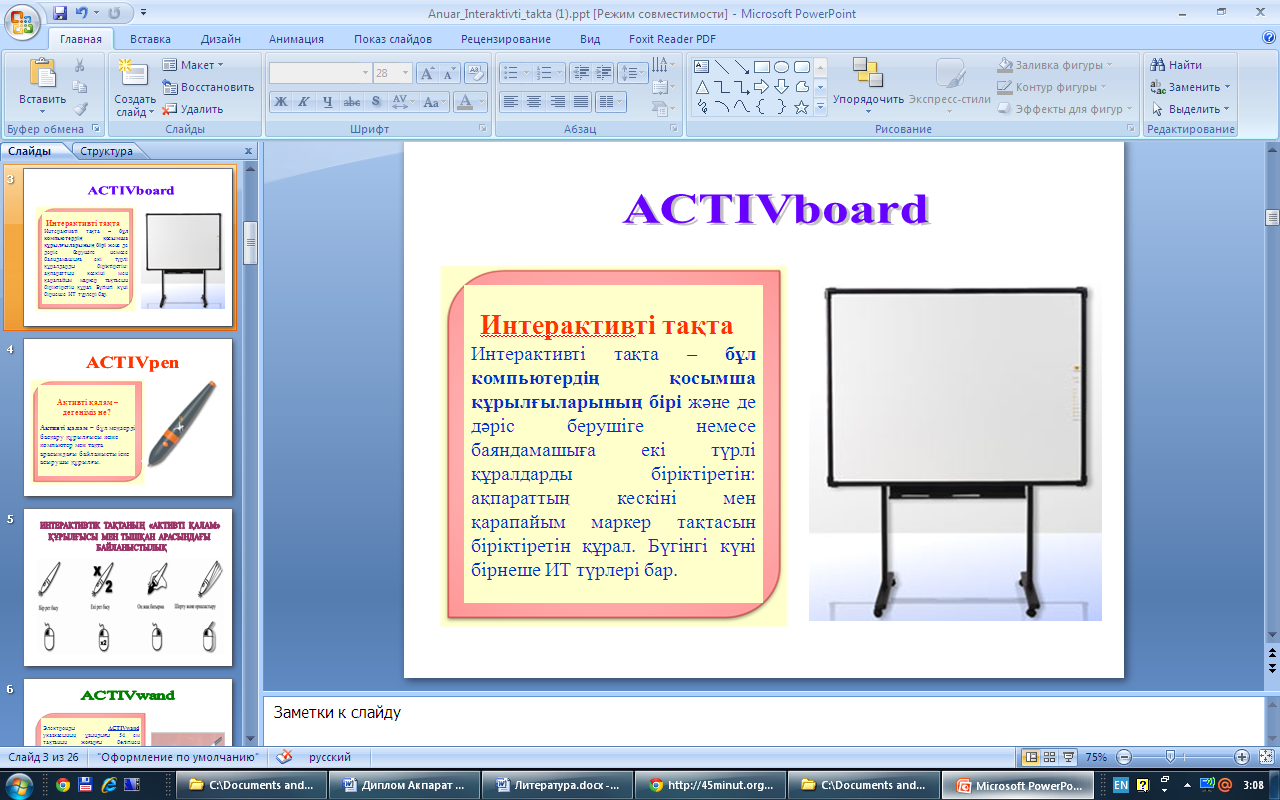Click the Office Button logo

point(21,20)
